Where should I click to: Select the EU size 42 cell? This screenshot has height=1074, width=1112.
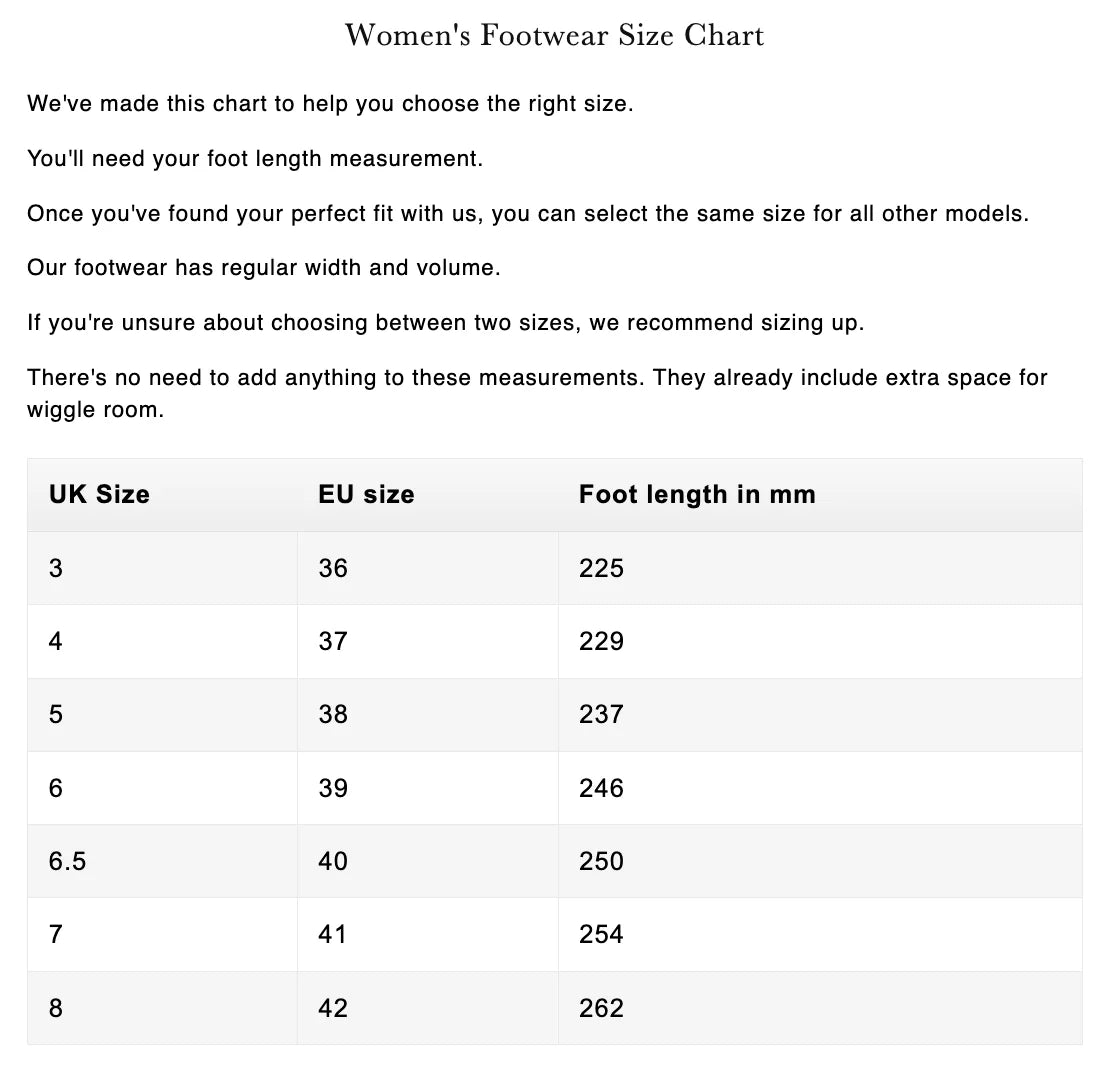pos(333,1008)
